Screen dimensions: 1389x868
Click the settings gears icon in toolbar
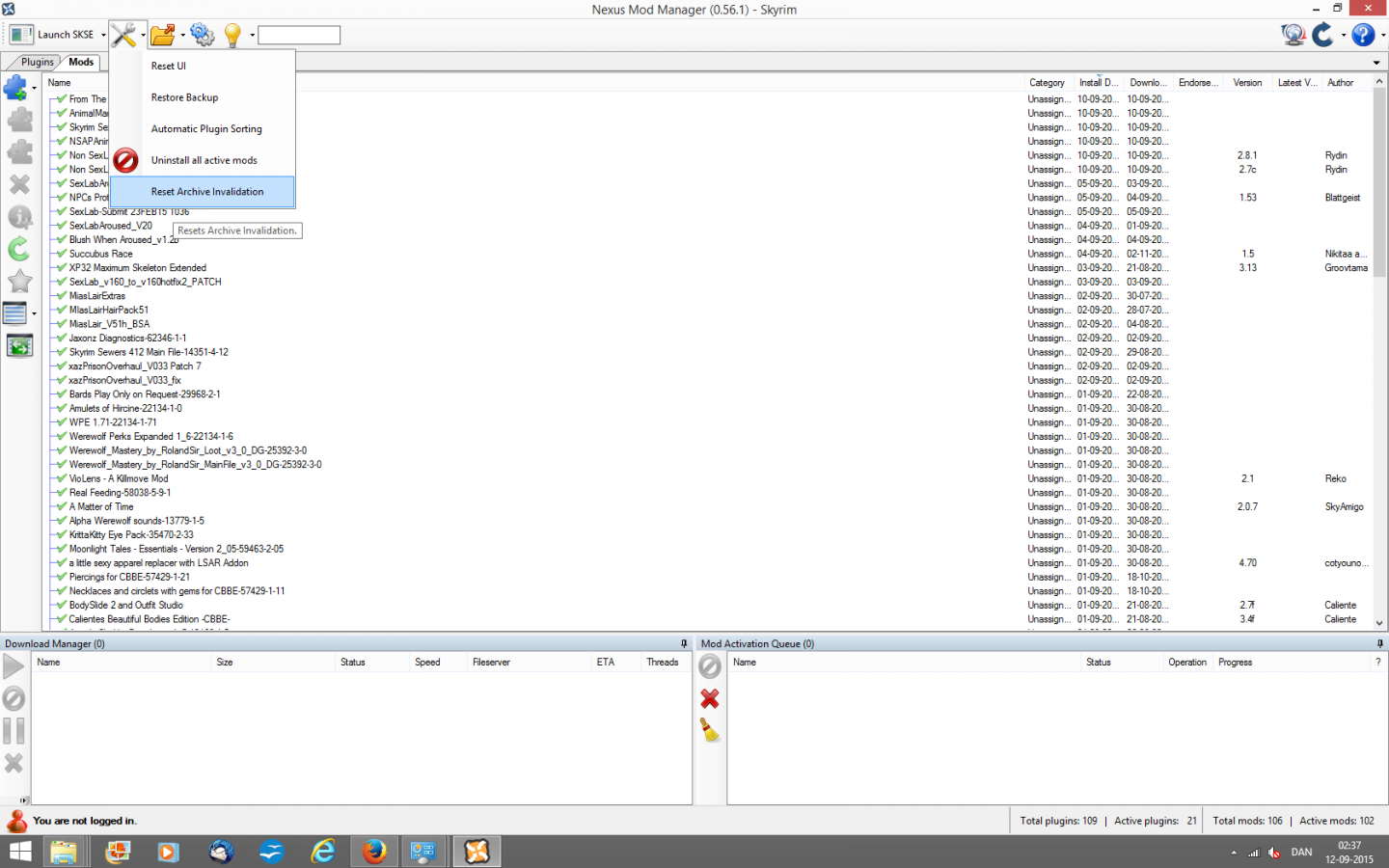[x=202, y=35]
